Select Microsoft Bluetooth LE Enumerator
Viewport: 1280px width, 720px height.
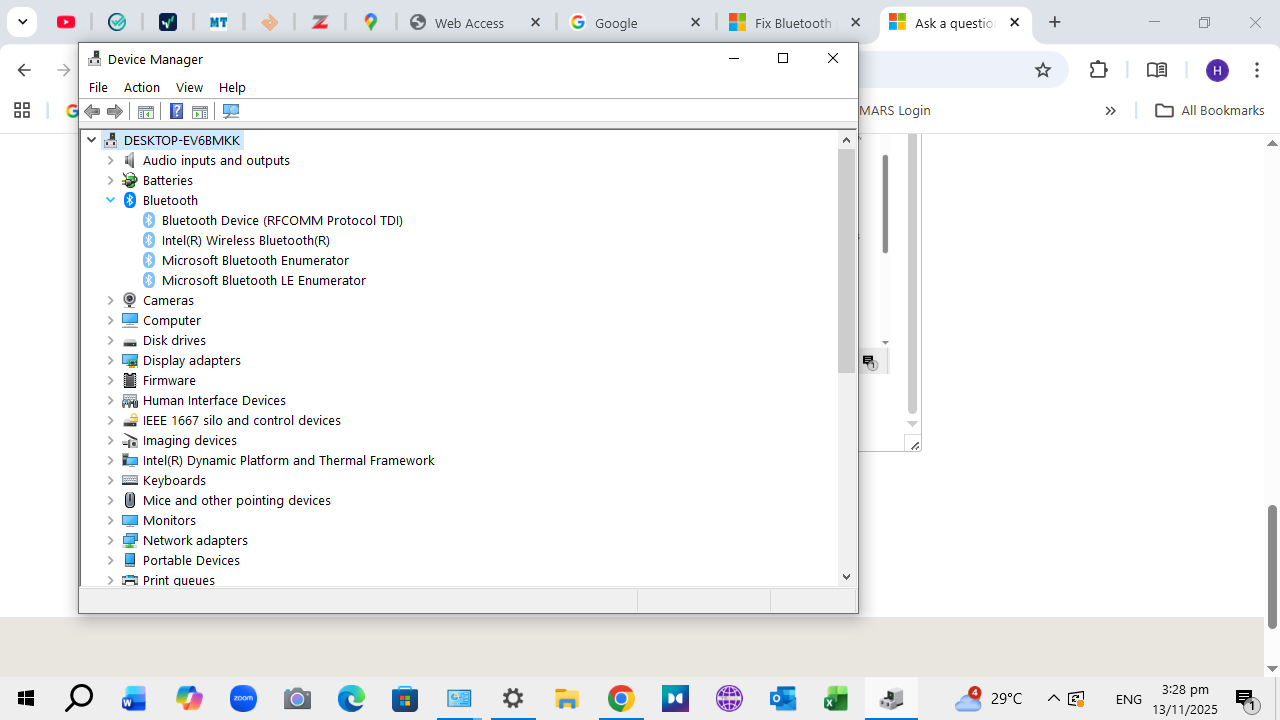point(264,280)
